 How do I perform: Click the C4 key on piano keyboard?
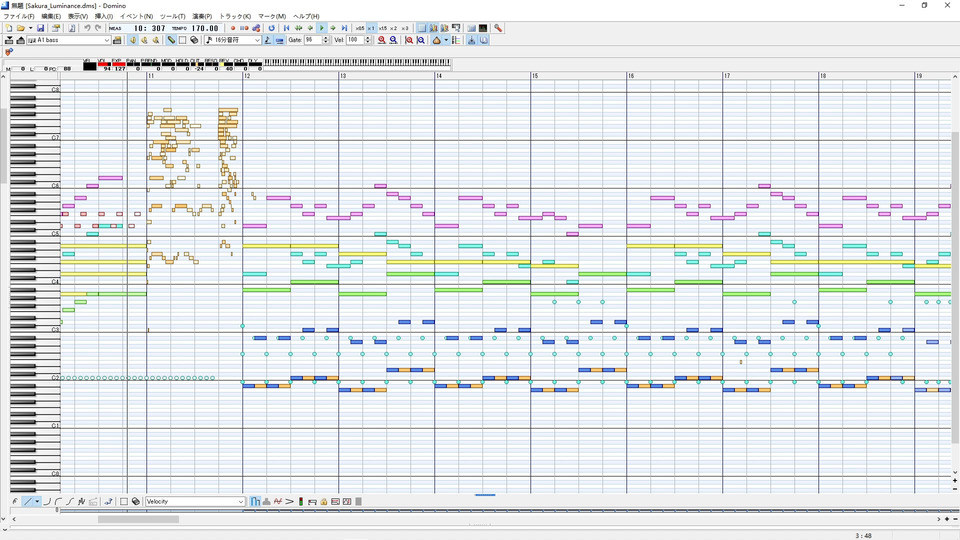coord(35,282)
